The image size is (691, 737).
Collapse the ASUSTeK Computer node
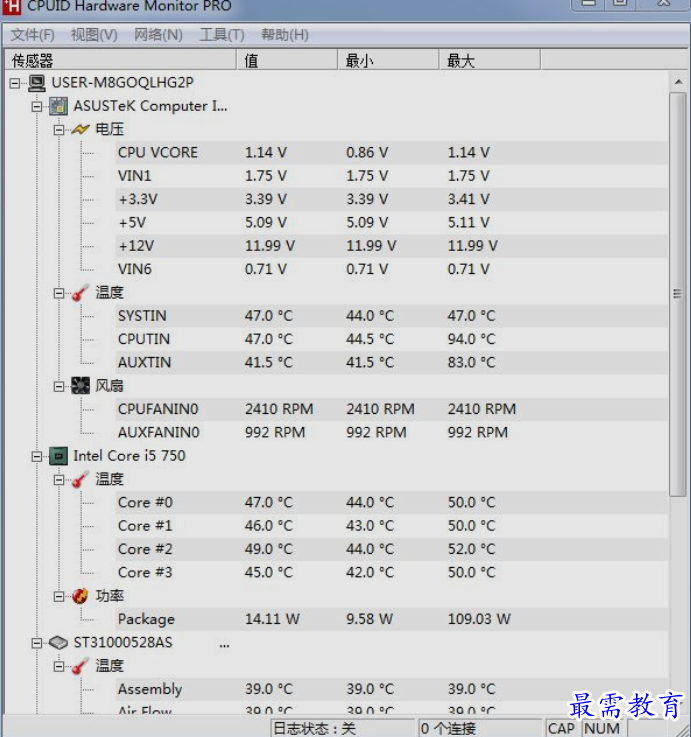37,107
